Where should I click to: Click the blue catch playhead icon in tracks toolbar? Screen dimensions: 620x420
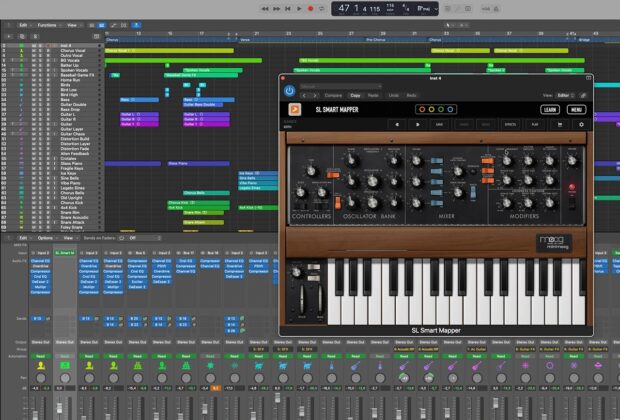136,25
